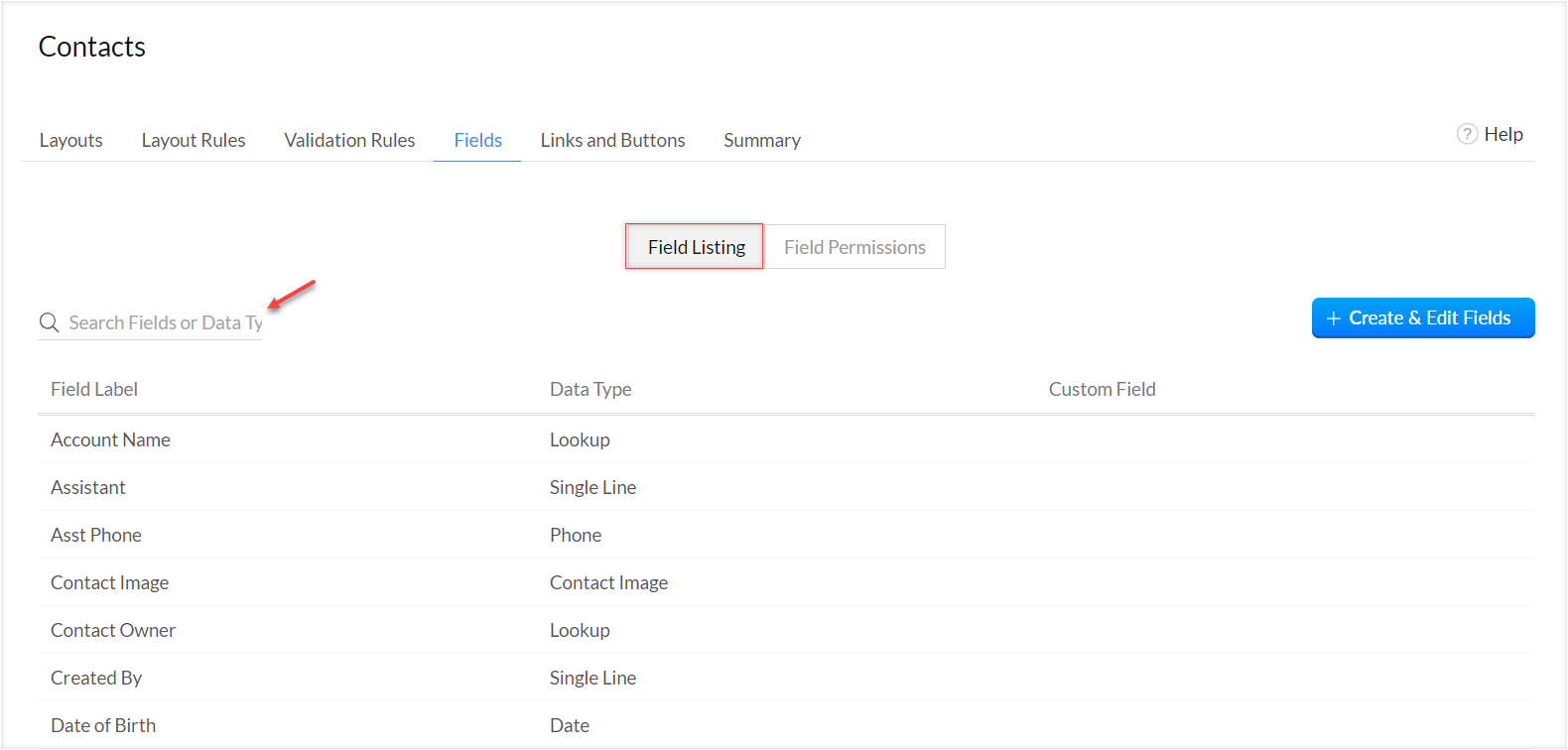Click the Field Label column header
The height and width of the screenshot is (750, 1568).
point(94,389)
